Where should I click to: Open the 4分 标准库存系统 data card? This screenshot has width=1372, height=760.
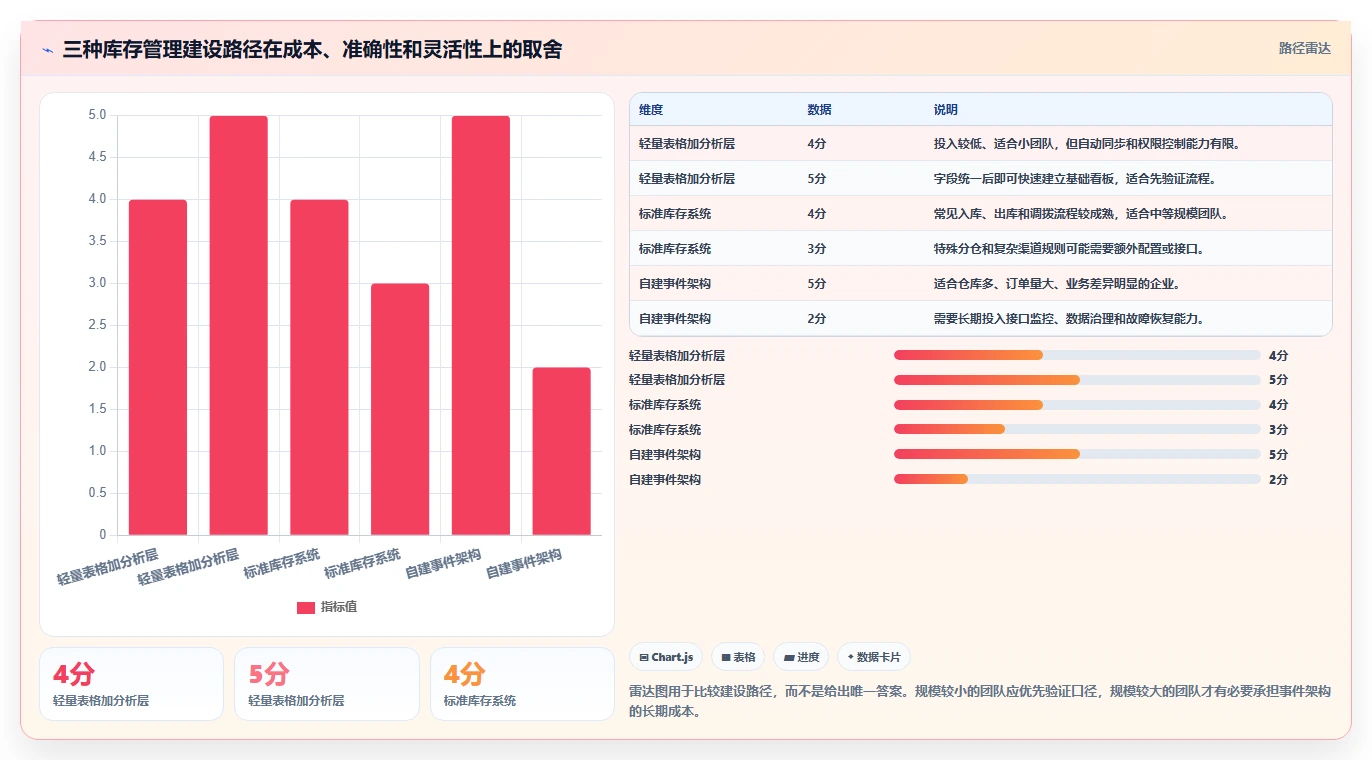[522, 684]
